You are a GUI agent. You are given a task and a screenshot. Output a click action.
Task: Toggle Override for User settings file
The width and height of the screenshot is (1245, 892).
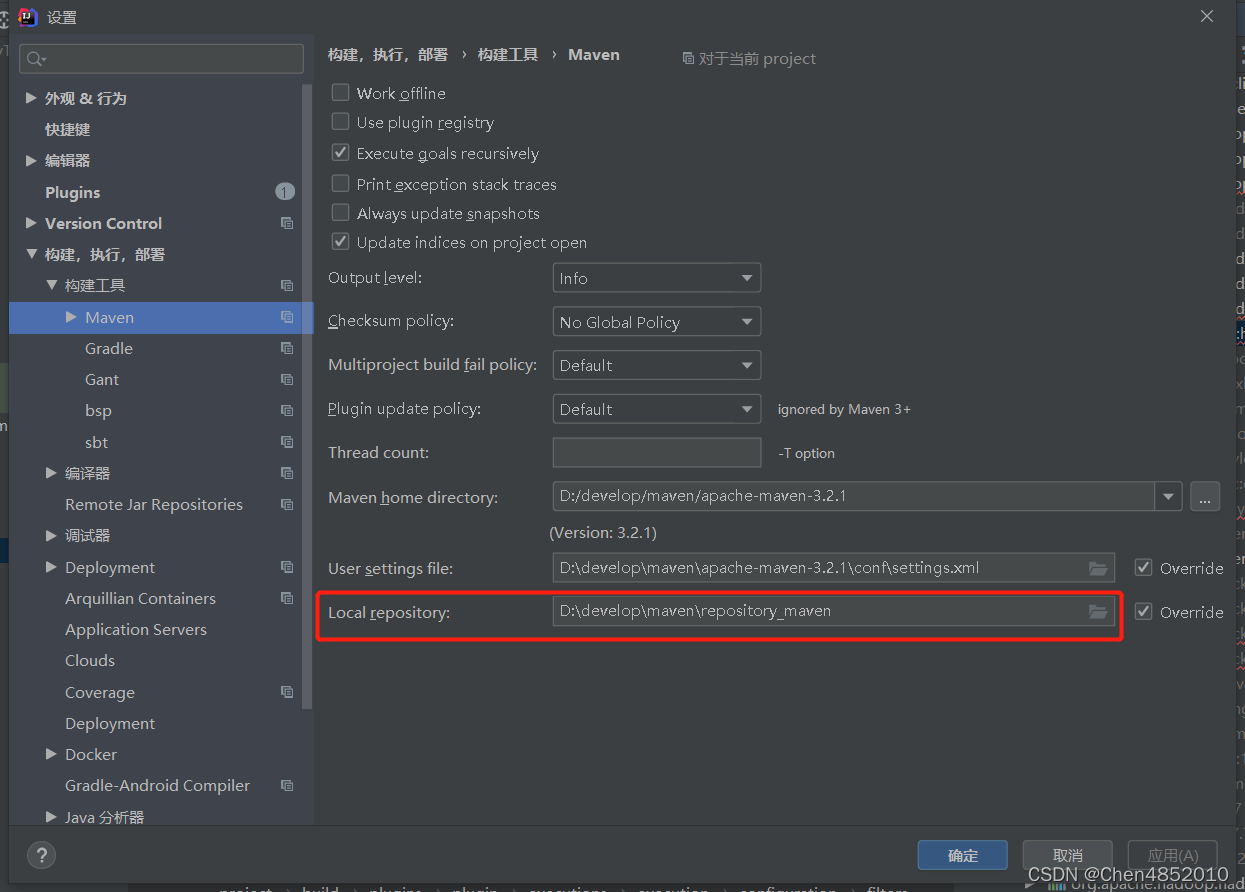click(1144, 568)
